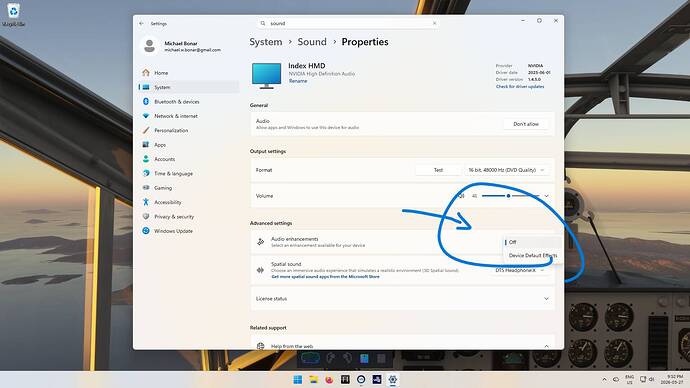Click the Spatial sound icon
The width and height of the screenshot is (690, 388).
(261, 270)
